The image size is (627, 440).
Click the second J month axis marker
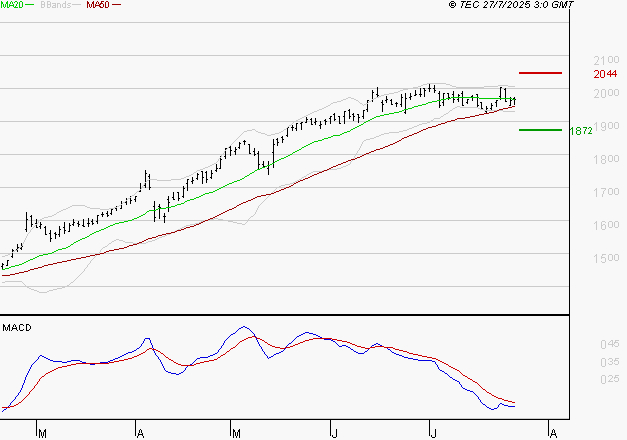433,434
